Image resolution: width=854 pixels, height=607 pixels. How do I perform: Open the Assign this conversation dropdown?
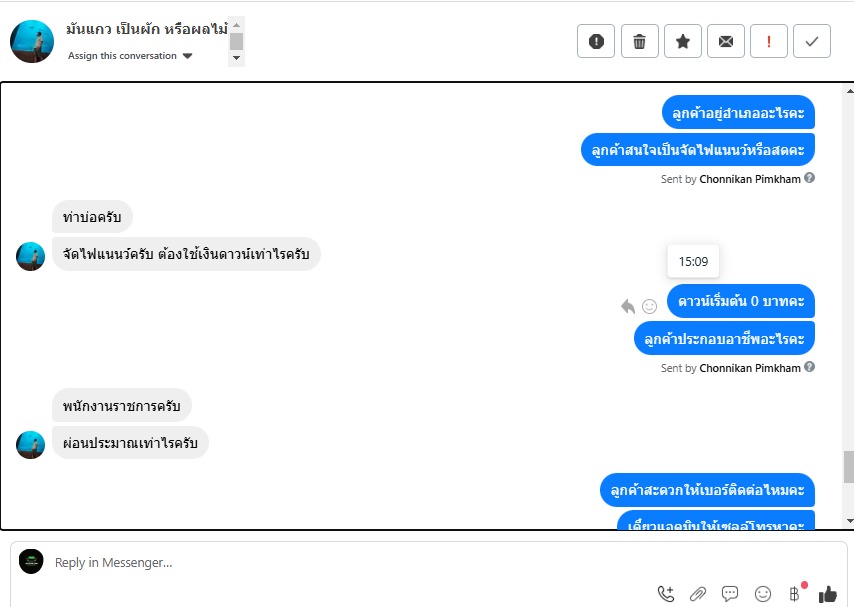(x=130, y=56)
